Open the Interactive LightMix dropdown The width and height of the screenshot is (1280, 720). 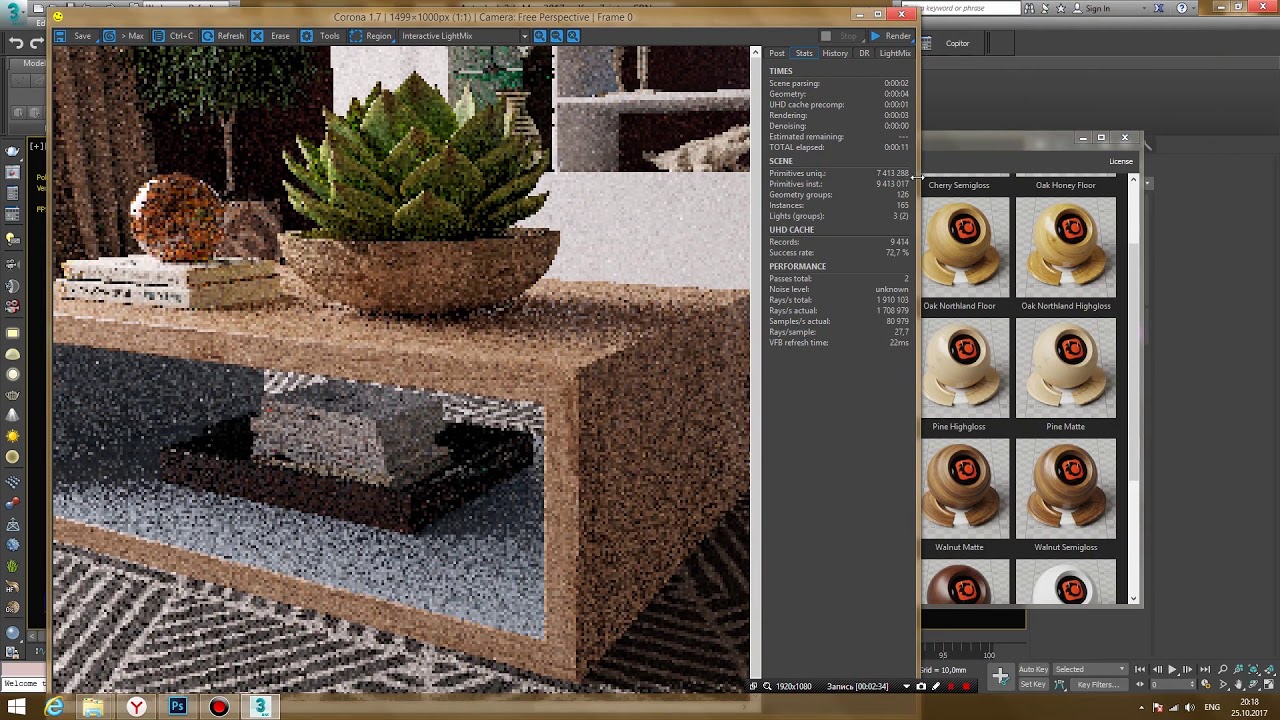pyautogui.click(x=464, y=36)
